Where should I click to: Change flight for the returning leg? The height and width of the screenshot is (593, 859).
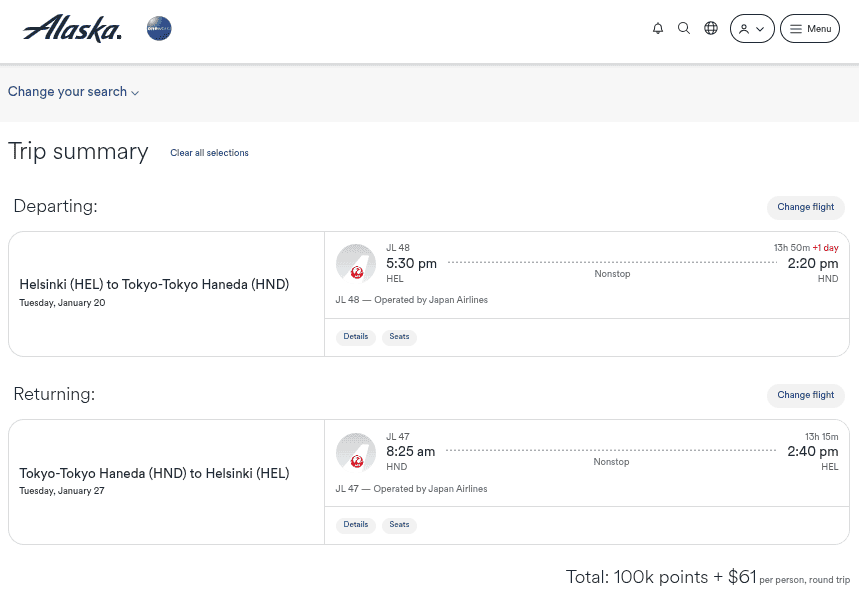pyautogui.click(x=805, y=395)
